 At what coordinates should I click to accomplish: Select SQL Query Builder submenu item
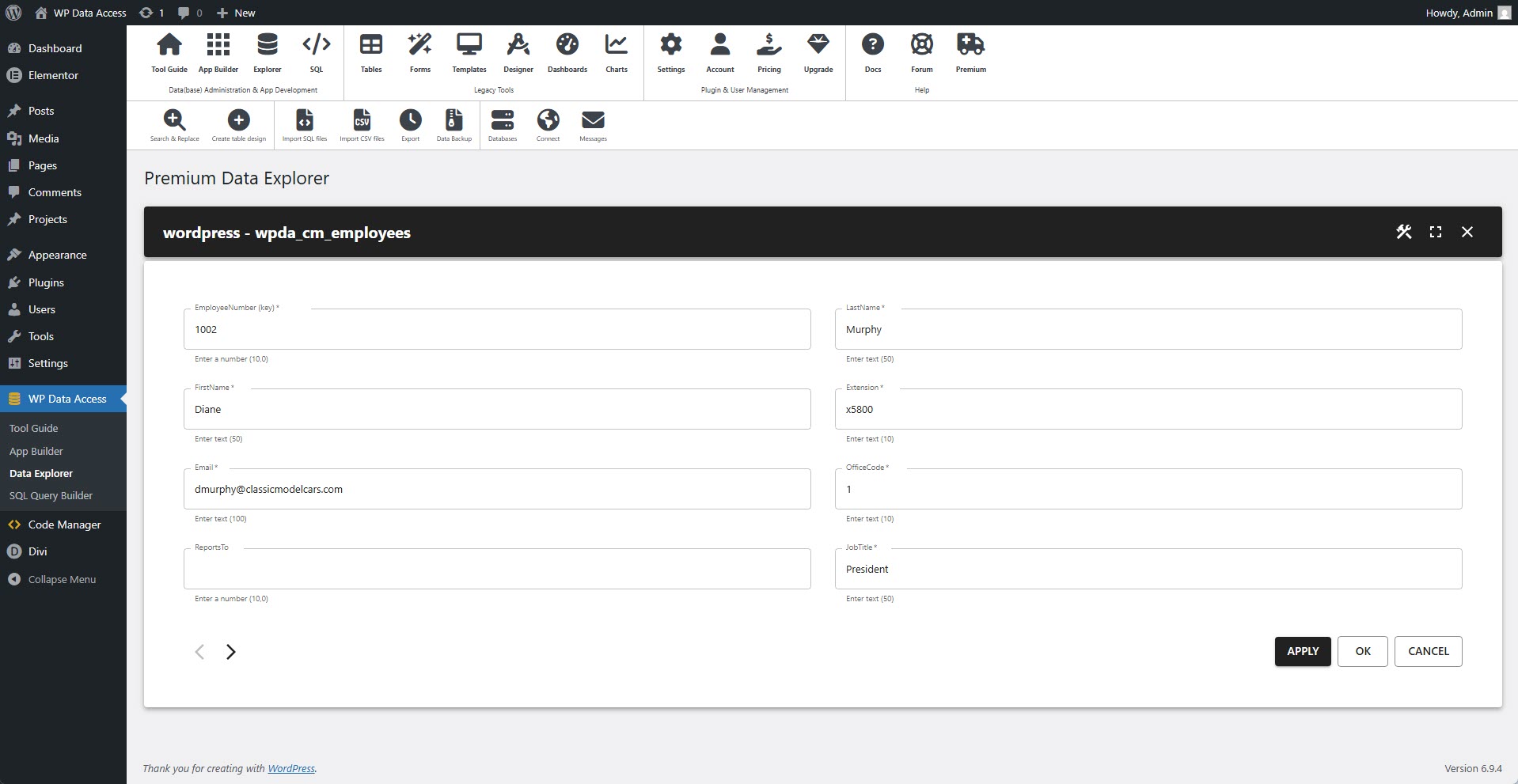tap(51, 495)
